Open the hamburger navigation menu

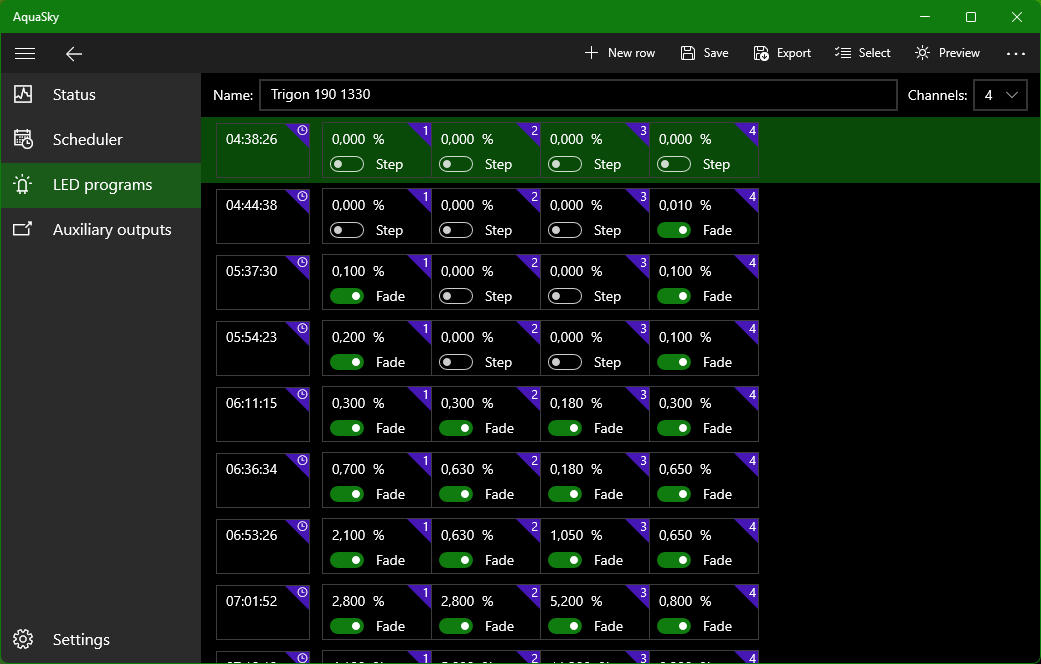point(25,53)
